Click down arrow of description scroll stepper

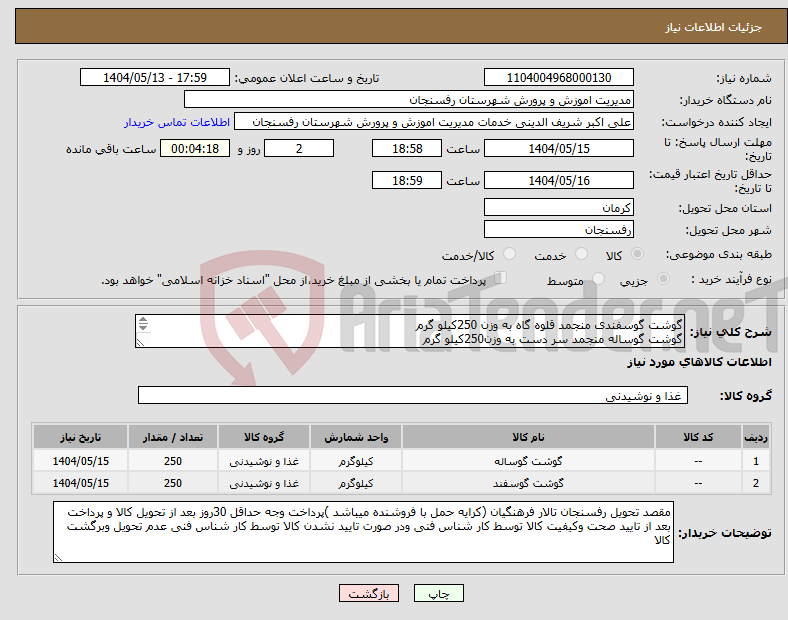tap(143, 327)
